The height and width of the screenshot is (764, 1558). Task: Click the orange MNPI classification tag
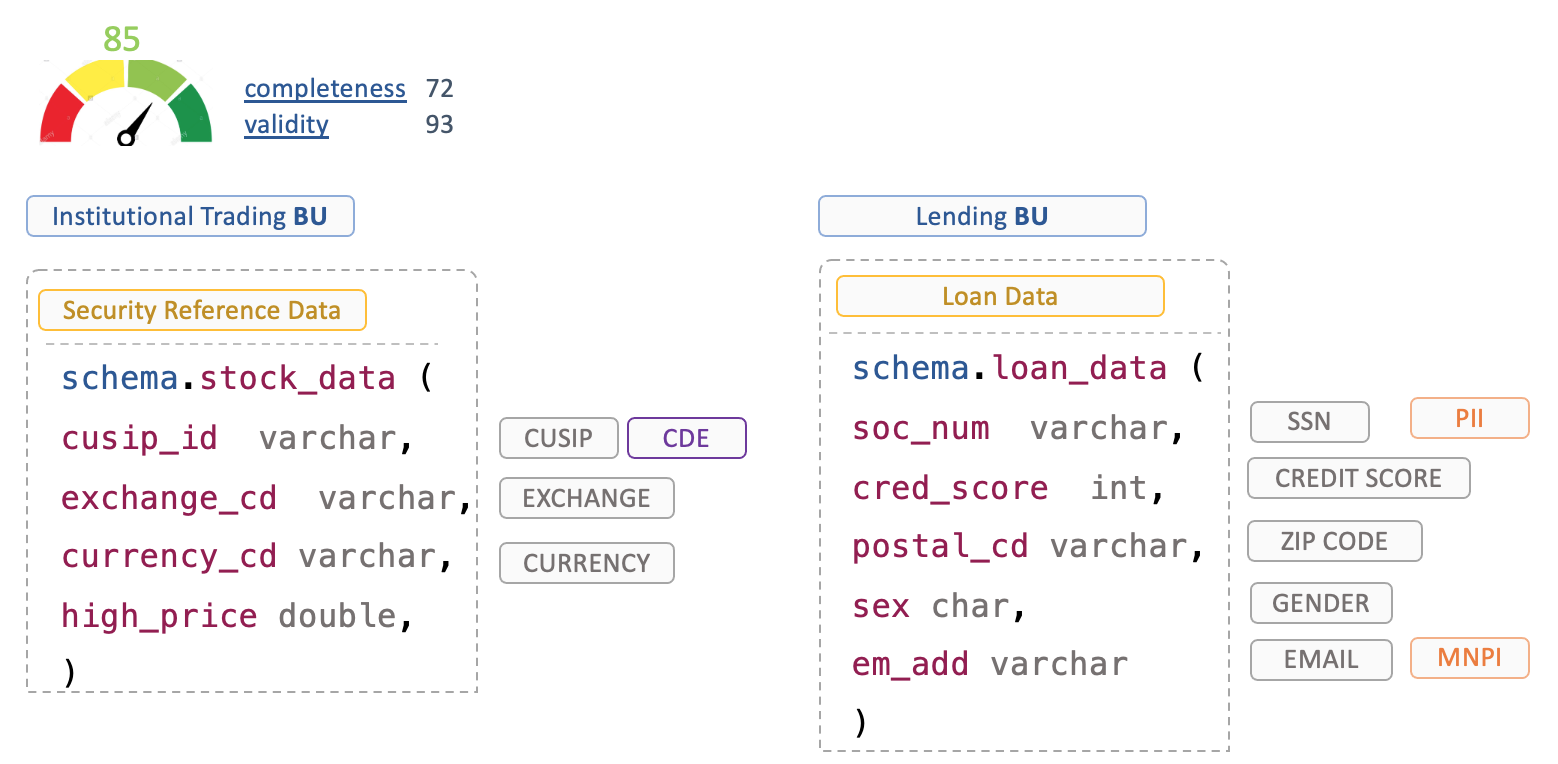pyautogui.click(x=1469, y=658)
